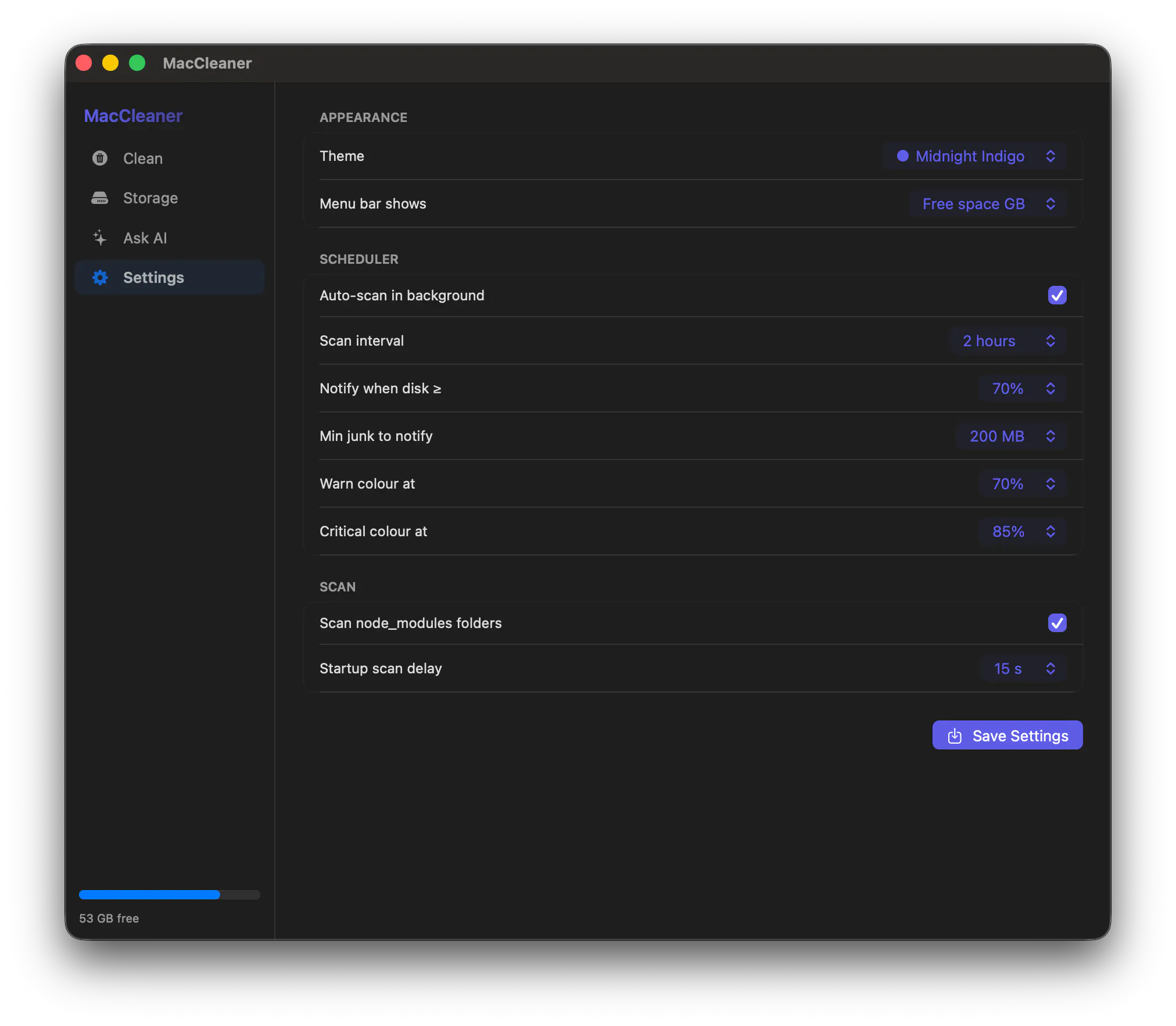The height and width of the screenshot is (1026, 1176).
Task: Maximize the window with green button
Action: (x=137, y=63)
